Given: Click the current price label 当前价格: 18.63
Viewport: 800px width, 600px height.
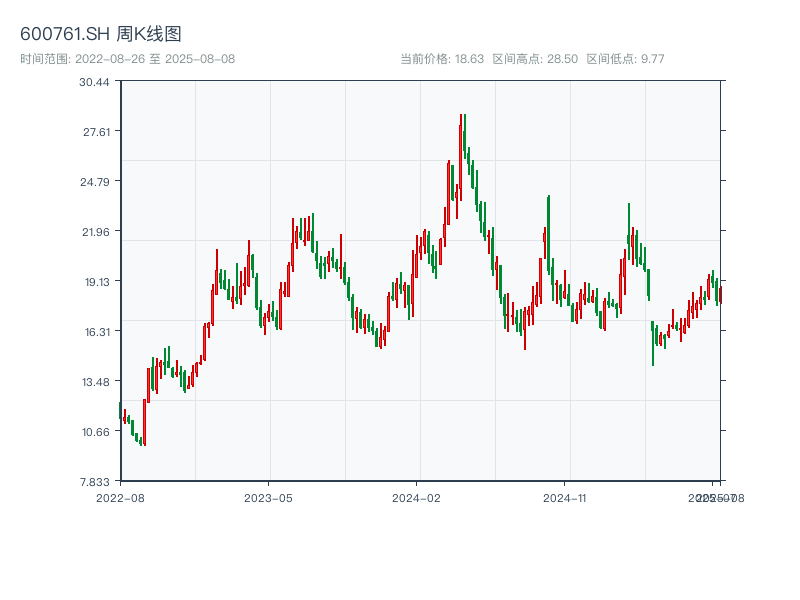Looking at the screenshot, I should coord(442,59).
